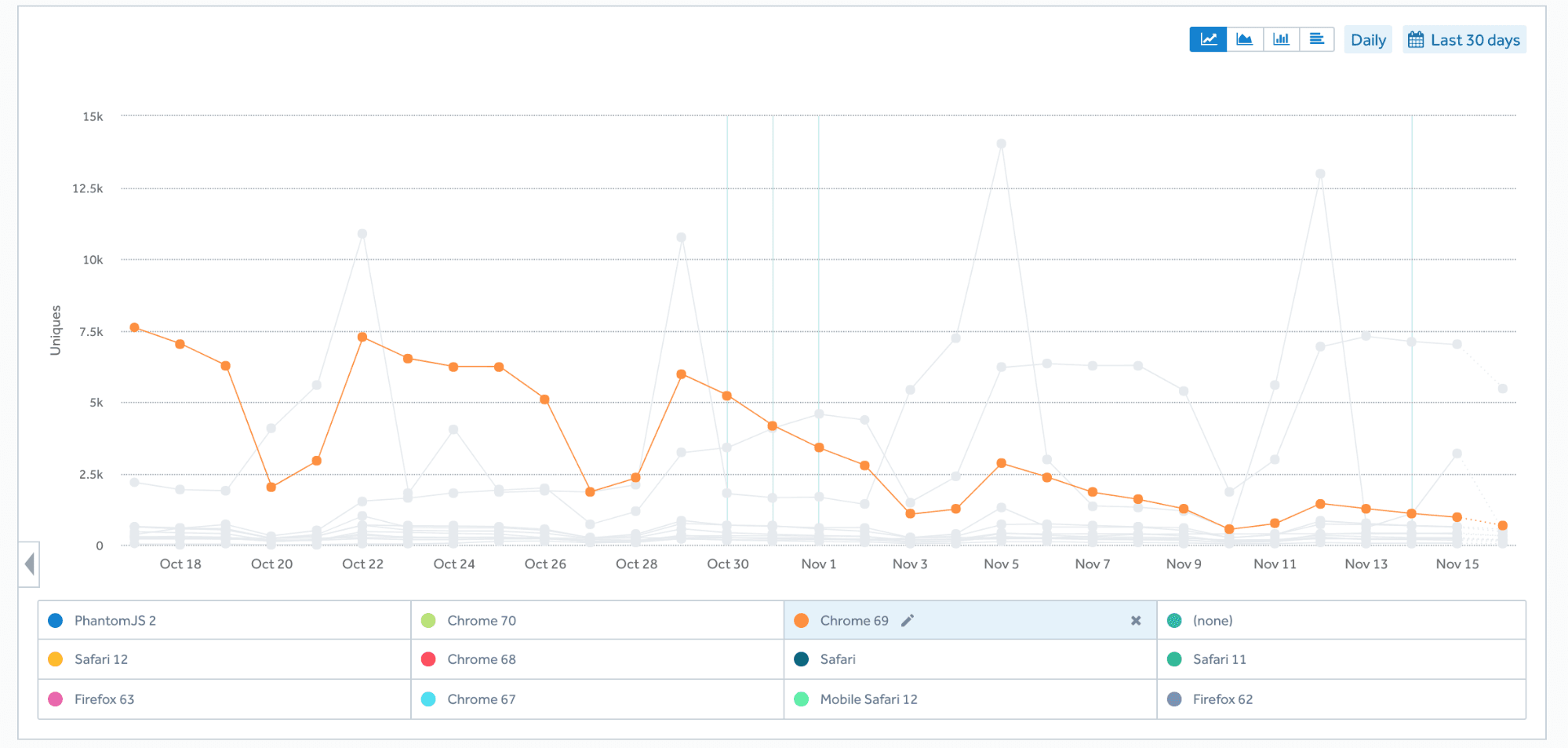Select the Chrome 70 legend entry

pyautogui.click(x=481, y=620)
